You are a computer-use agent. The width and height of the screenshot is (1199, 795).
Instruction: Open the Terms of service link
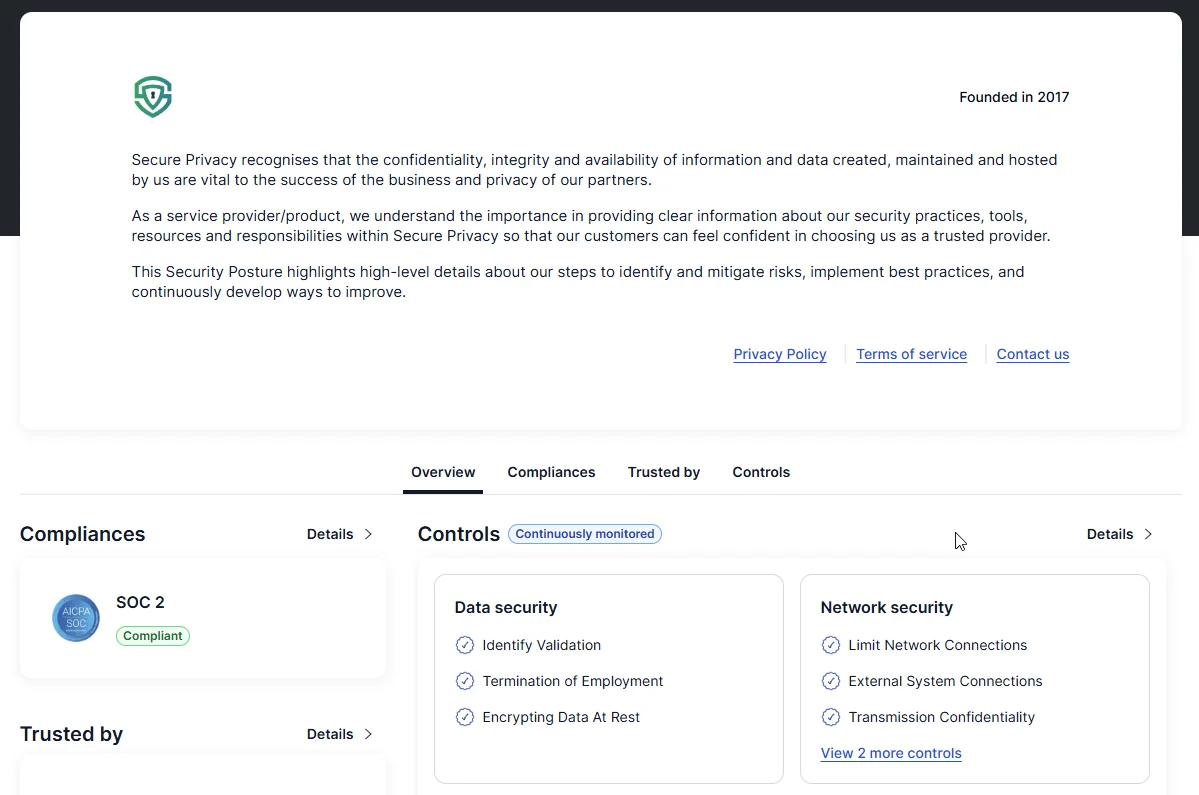[911, 354]
